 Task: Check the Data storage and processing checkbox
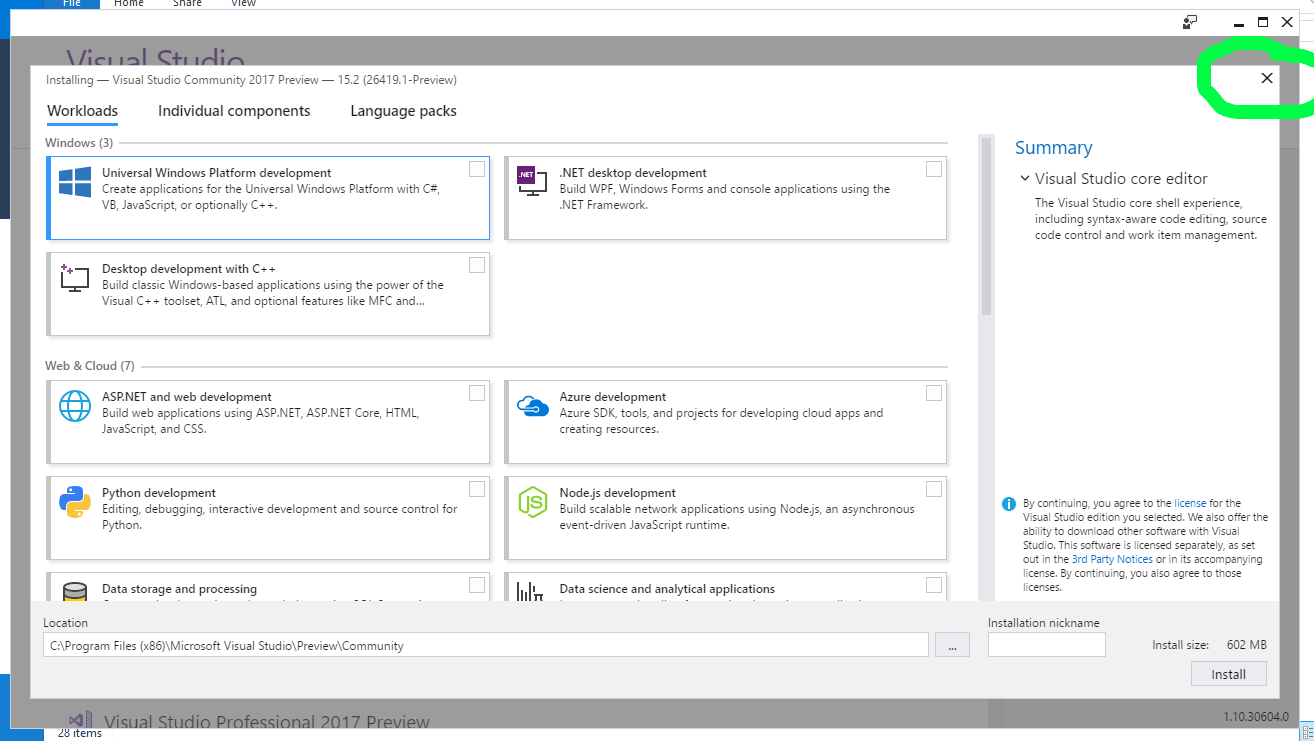point(477,585)
